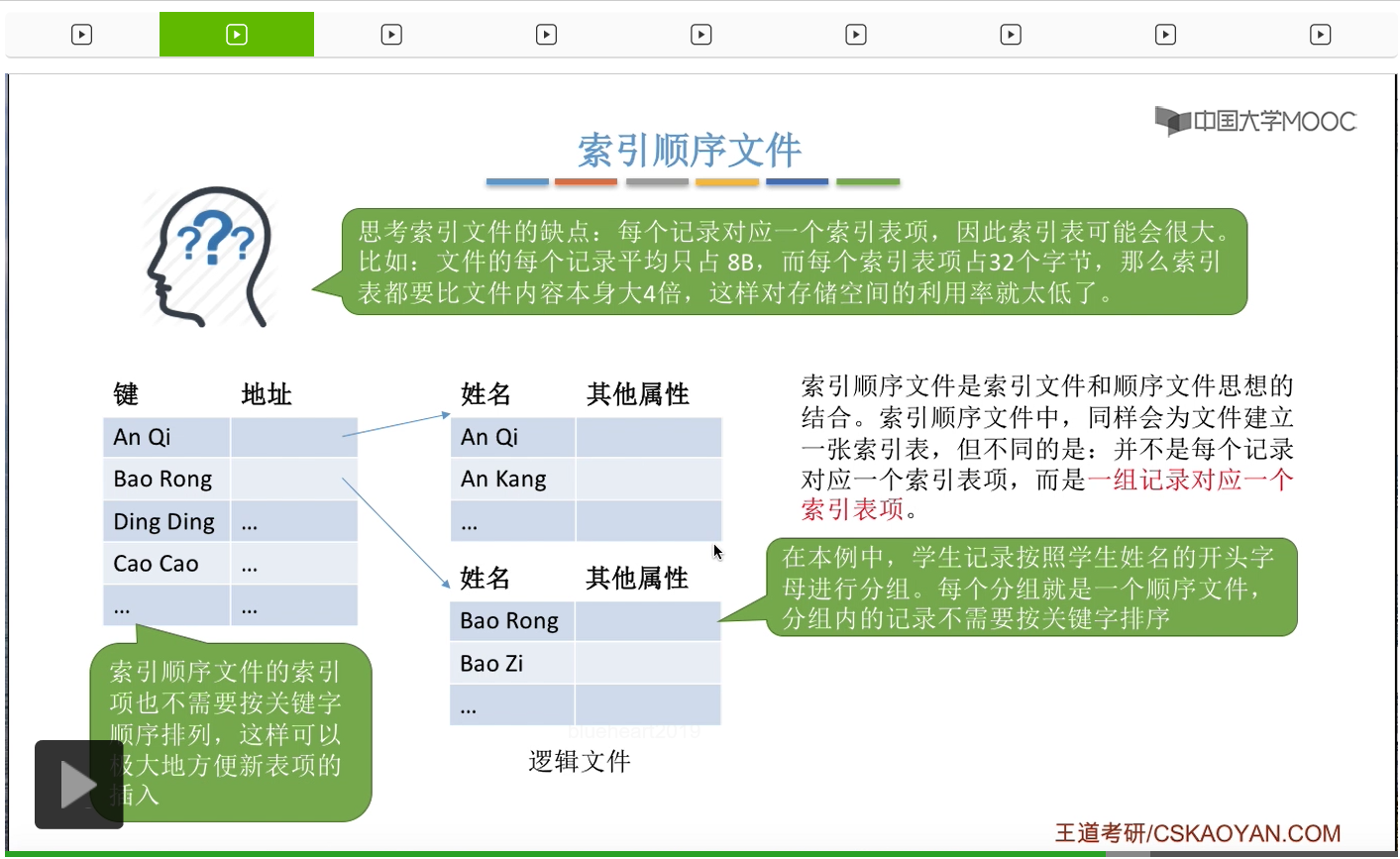
Task: Click Bao Rong in the lower 姓名 table
Action: [509, 621]
